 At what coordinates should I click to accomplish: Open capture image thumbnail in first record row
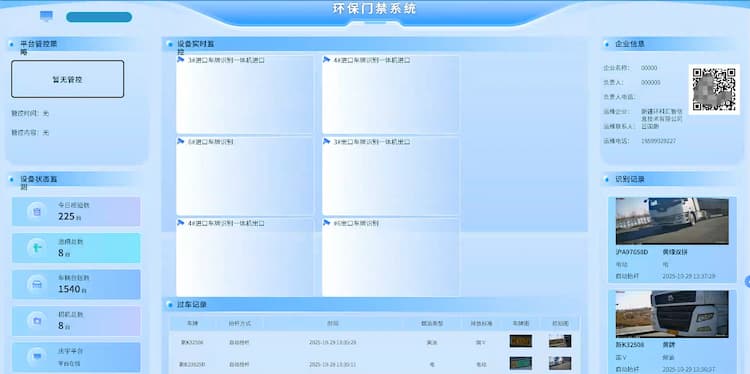pos(560,341)
